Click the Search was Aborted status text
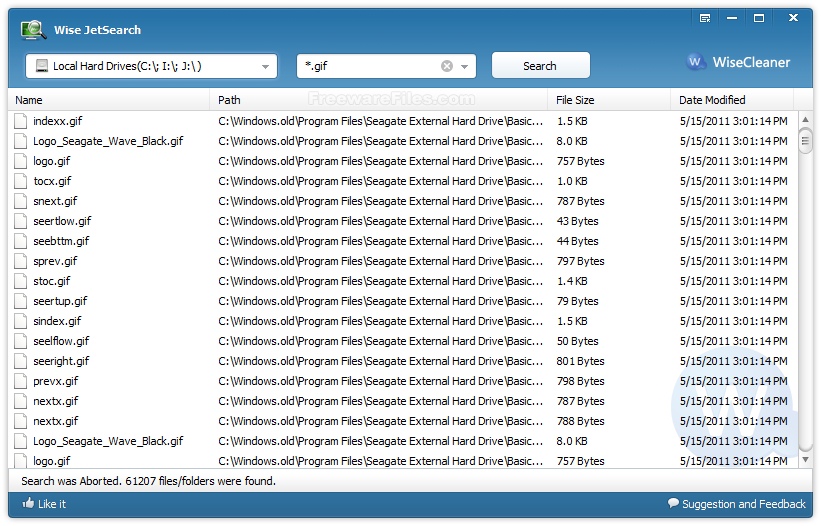821x526 pixels. [x=148, y=480]
